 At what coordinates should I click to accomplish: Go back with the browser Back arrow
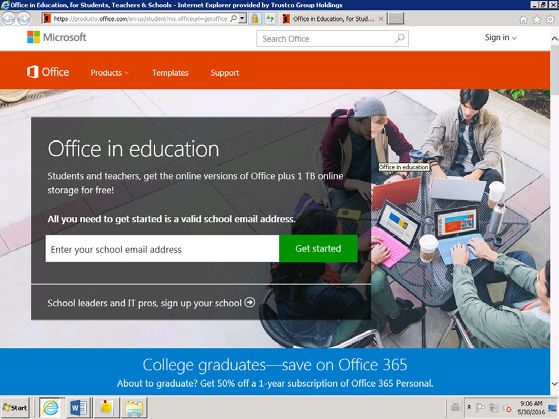pyautogui.click(x=8, y=19)
